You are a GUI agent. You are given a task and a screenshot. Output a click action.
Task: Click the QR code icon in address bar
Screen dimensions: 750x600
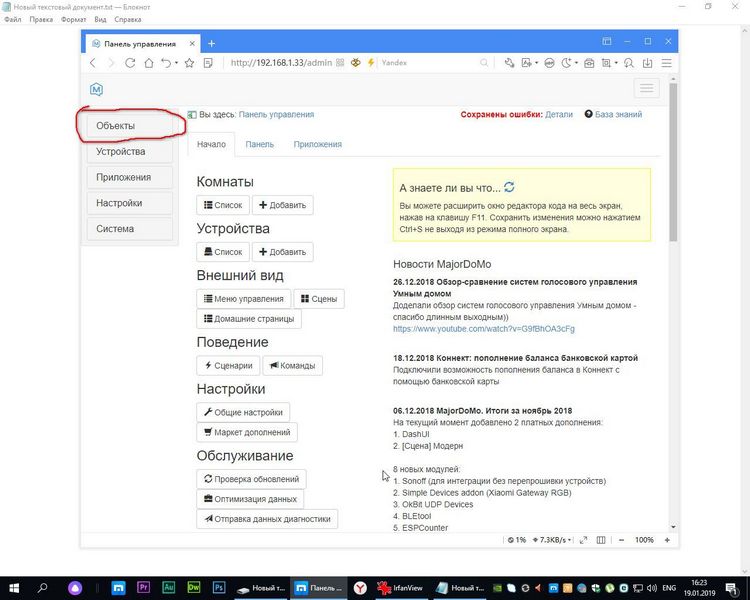pyautogui.click(x=340, y=62)
